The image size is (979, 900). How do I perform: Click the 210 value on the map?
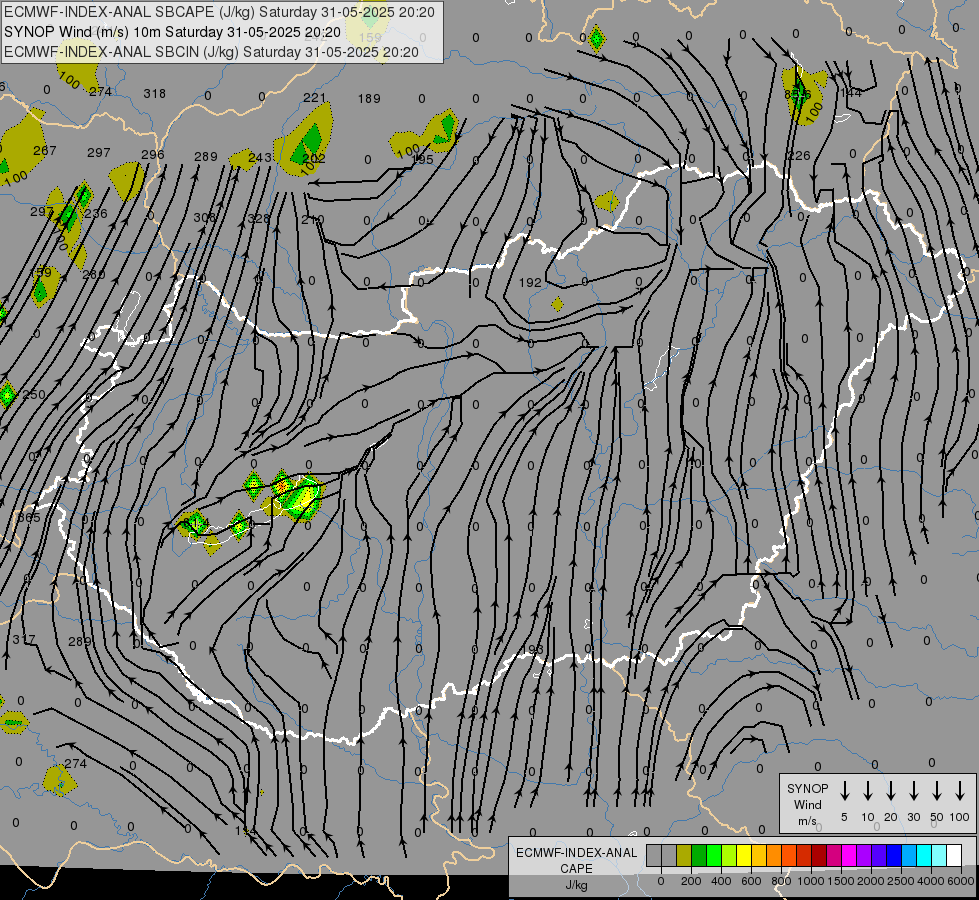pyautogui.click(x=313, y=220)
